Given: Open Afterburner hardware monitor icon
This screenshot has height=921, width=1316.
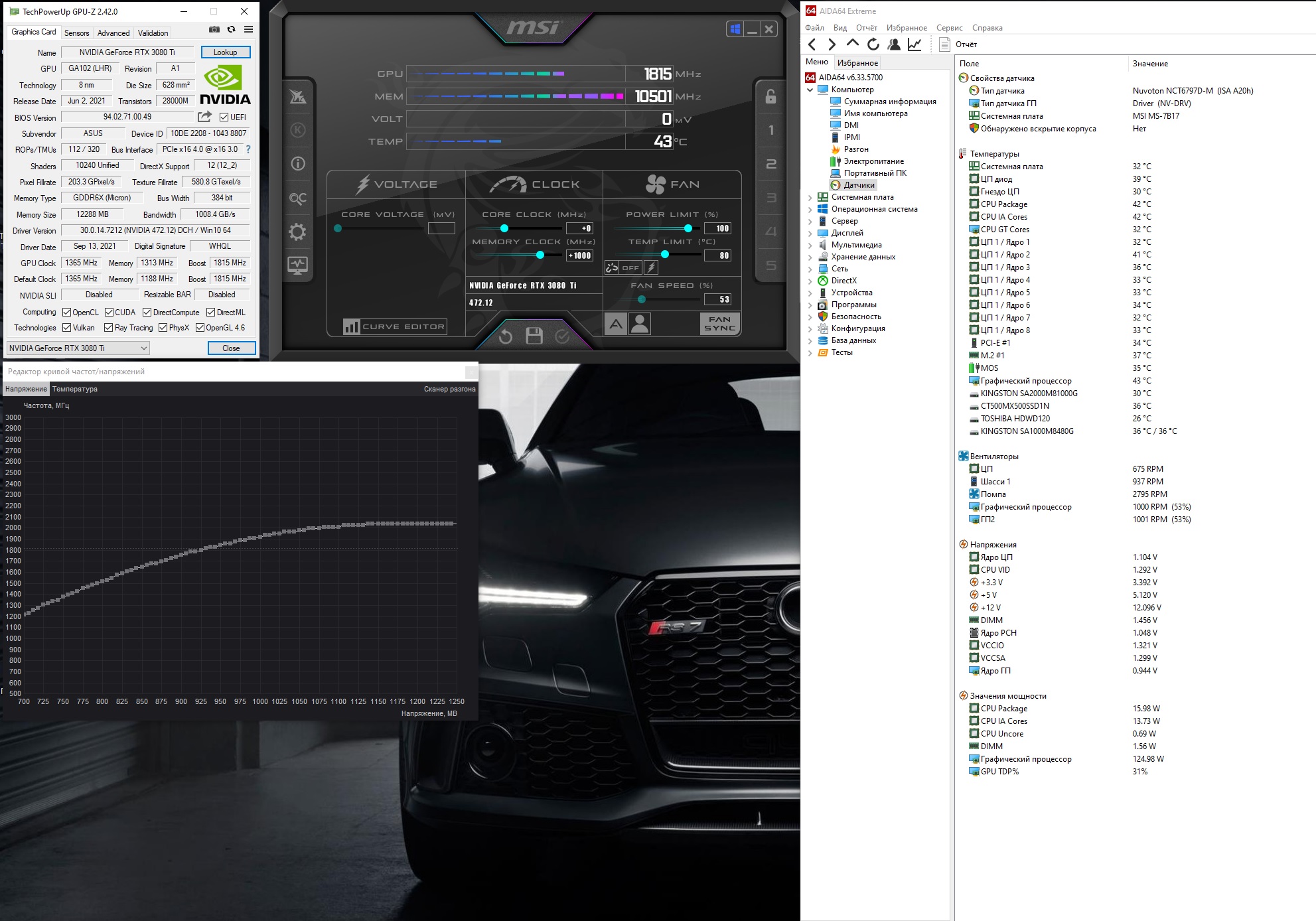Looking at the screenshot, I should (x=297, y=265).
